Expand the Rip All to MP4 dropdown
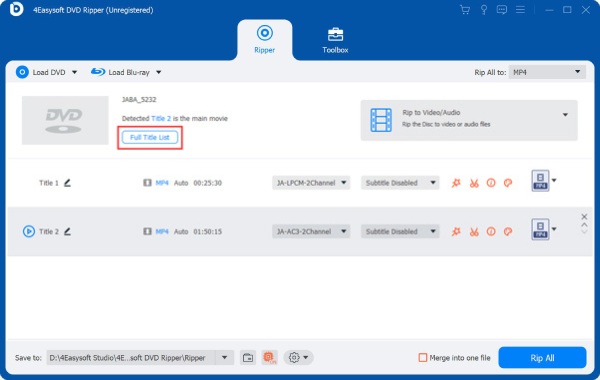 pyautogui.click(x=547, y=72)
